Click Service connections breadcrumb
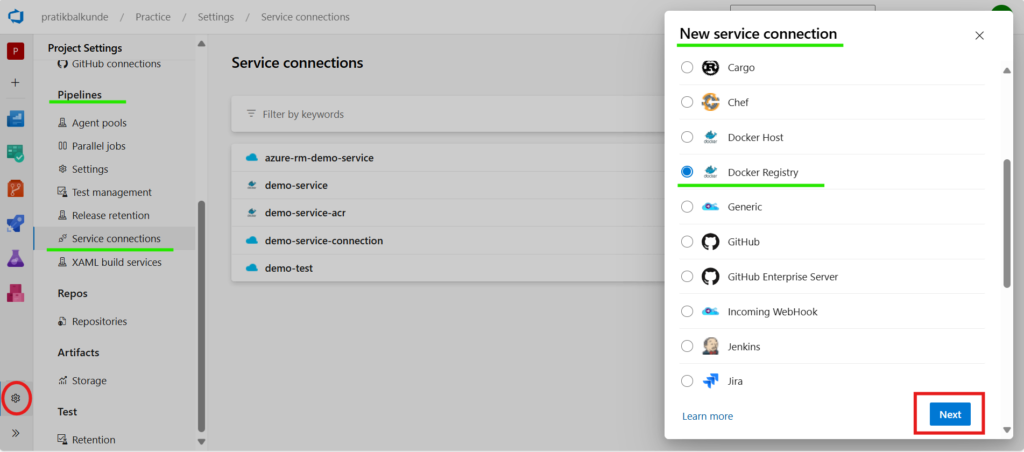Viewport: 1024px width, 452px height. pyautogui.click(x=305, y=17)
